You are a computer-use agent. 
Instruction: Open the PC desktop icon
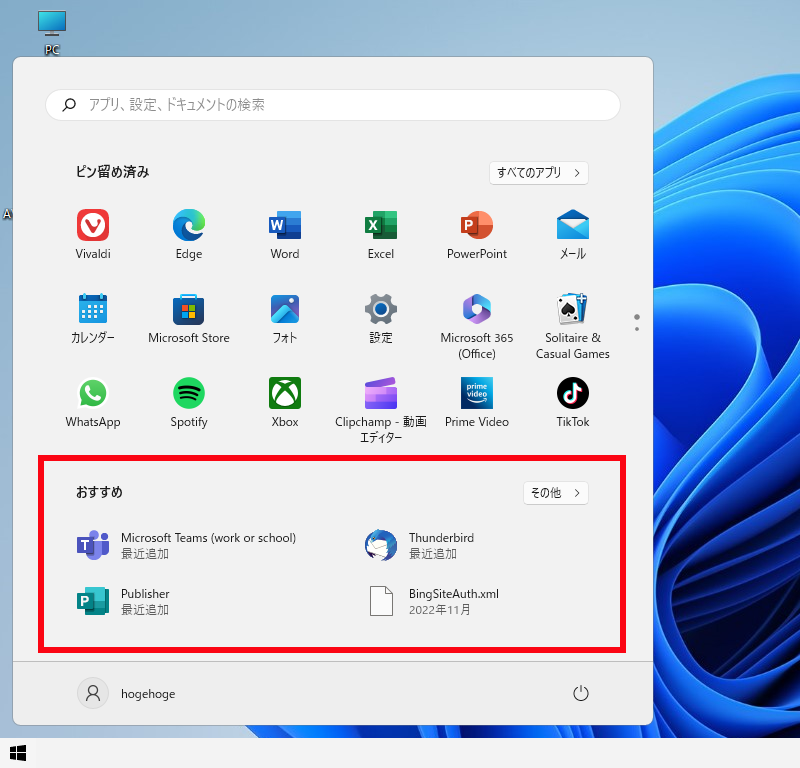pos(52,32)
